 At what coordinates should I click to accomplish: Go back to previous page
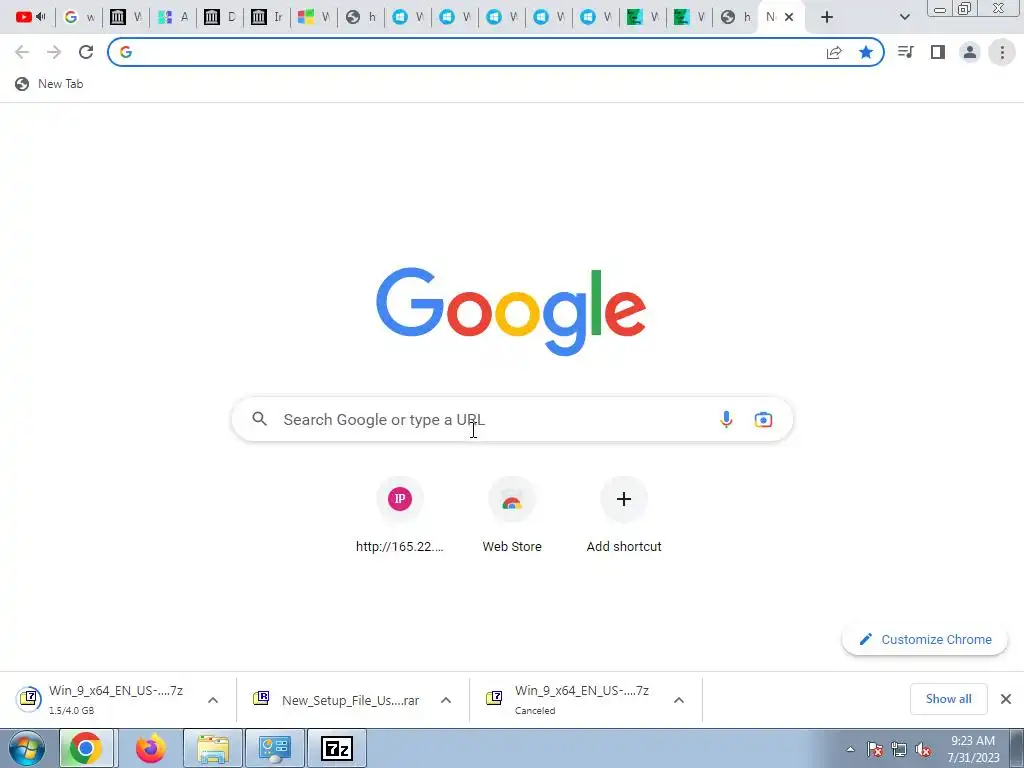22,52
